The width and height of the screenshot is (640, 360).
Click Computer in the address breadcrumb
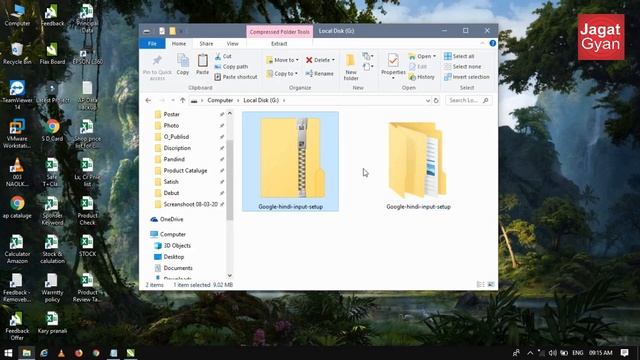(220, 100)
